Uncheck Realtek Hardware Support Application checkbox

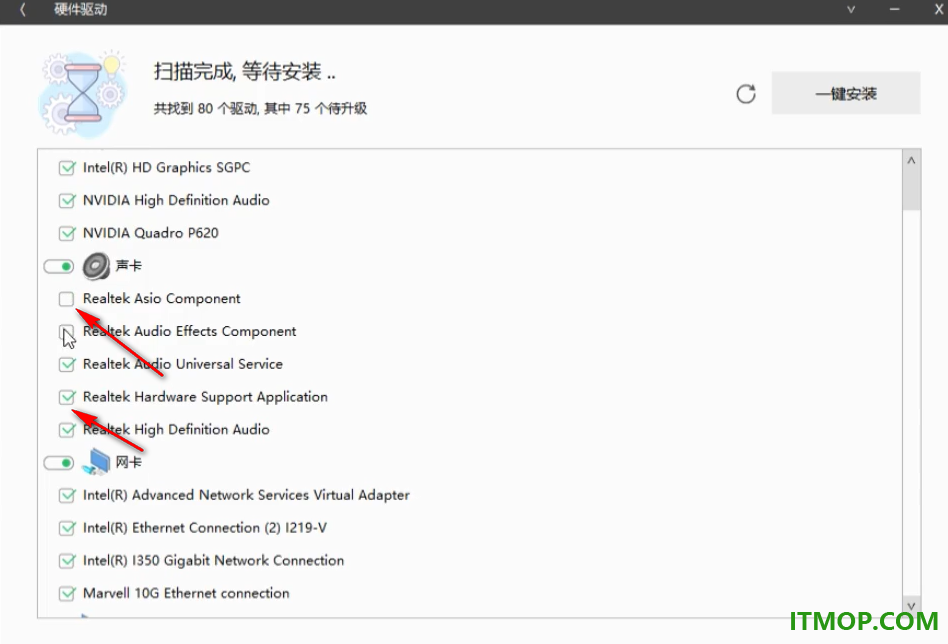coord(67,397)
